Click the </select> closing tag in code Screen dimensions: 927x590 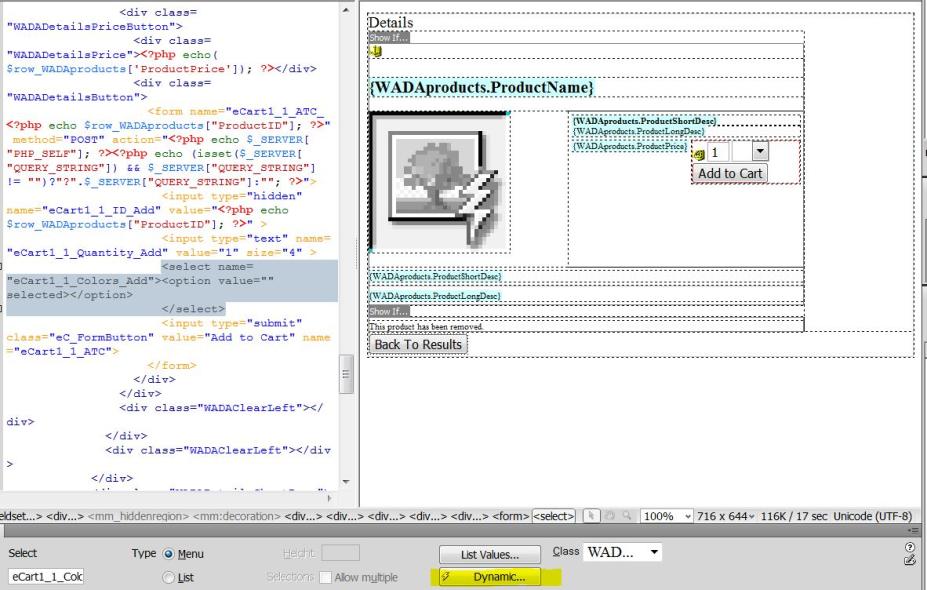[x=193, y=309]
